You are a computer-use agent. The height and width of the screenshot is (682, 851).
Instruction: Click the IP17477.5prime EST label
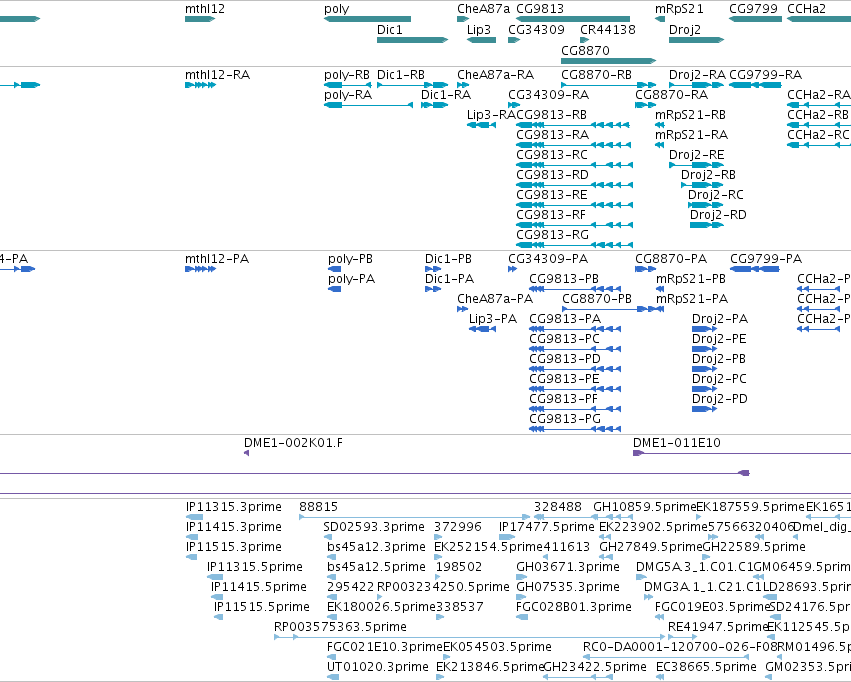(547, 527)
